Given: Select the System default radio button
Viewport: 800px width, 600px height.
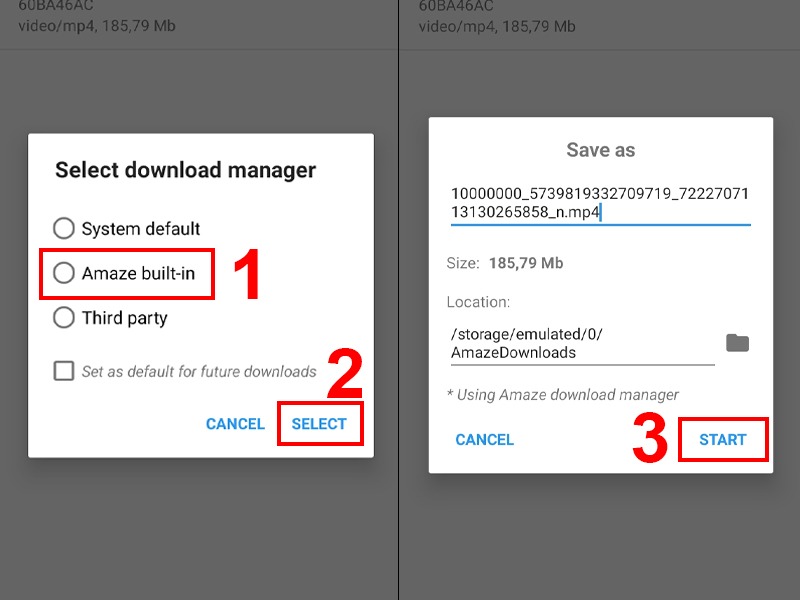Looking at the screenshot, I should tap(64, 229).
